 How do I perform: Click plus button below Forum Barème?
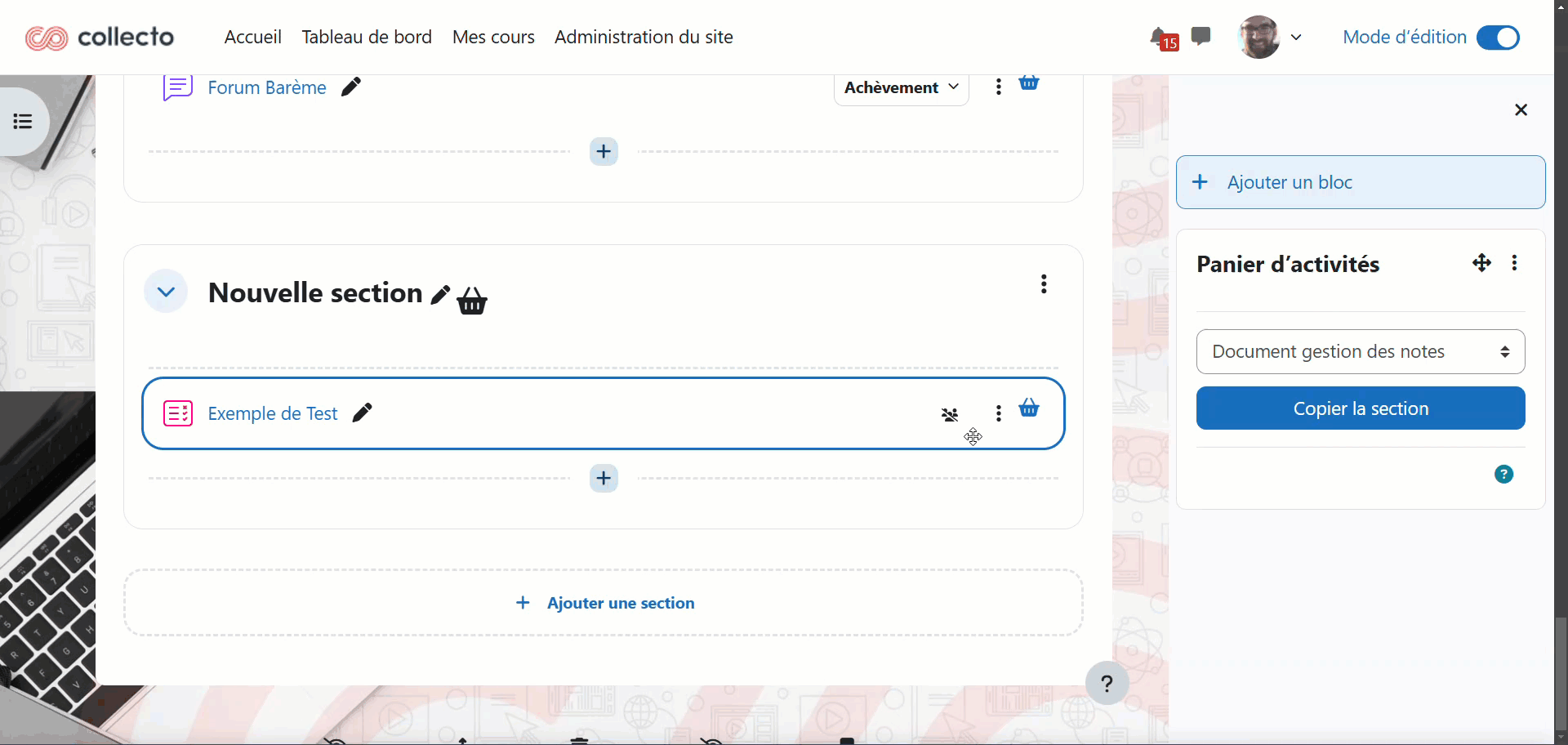[x=604, y=151]
